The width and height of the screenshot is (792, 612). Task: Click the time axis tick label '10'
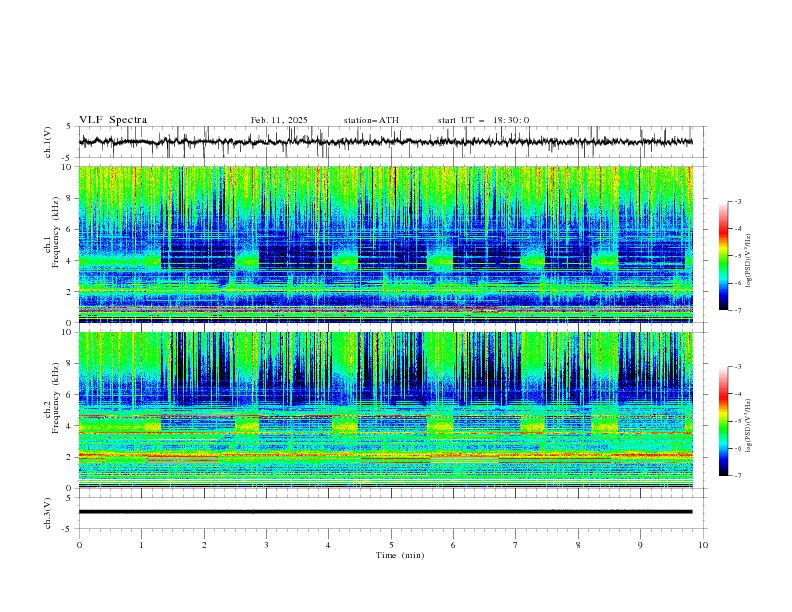(703, 545)
